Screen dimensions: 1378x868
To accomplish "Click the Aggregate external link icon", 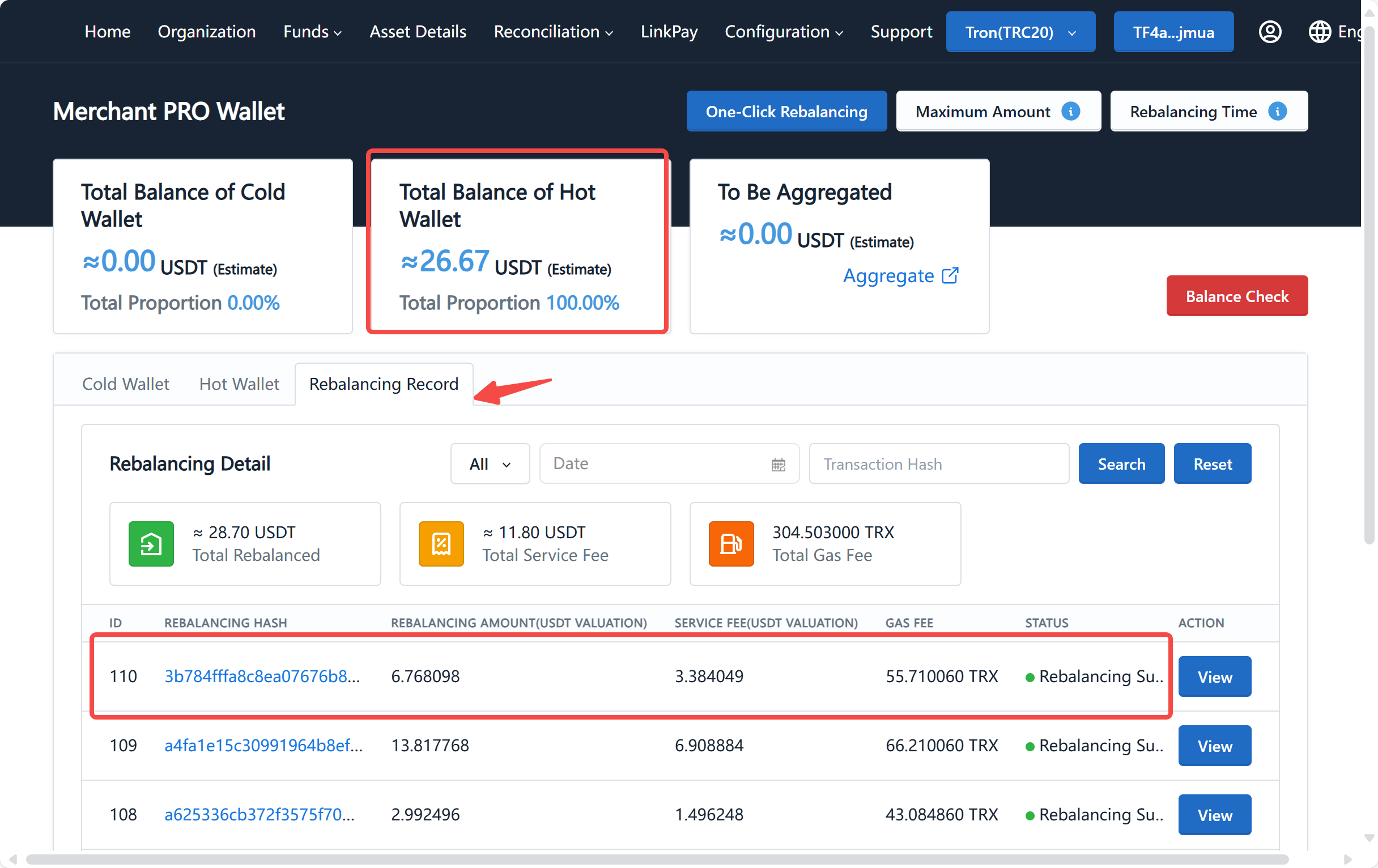I will 950,276.
